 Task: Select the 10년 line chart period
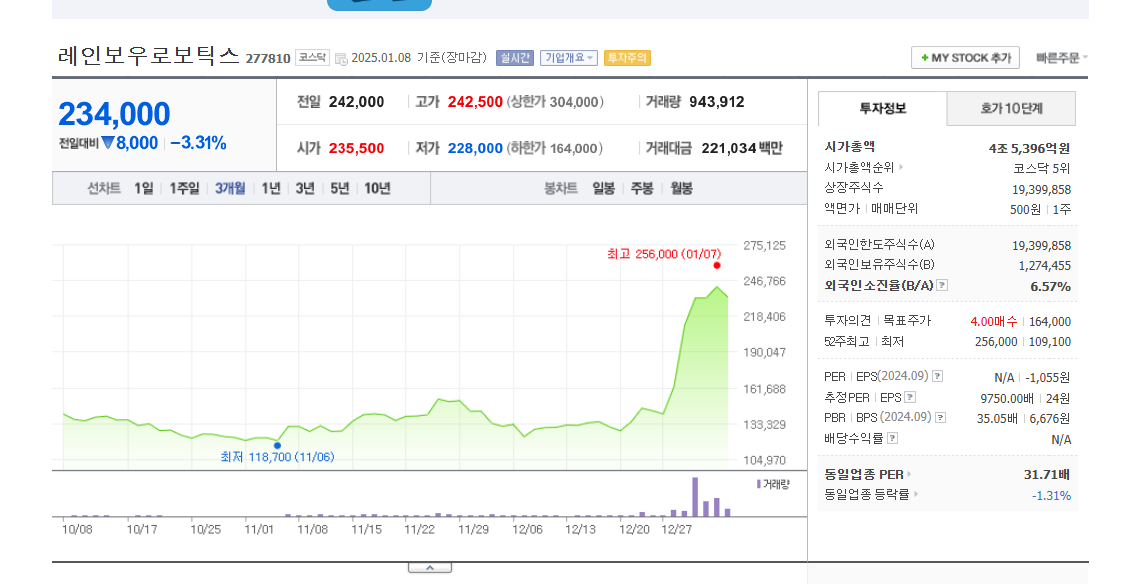(x=377, y=188)
